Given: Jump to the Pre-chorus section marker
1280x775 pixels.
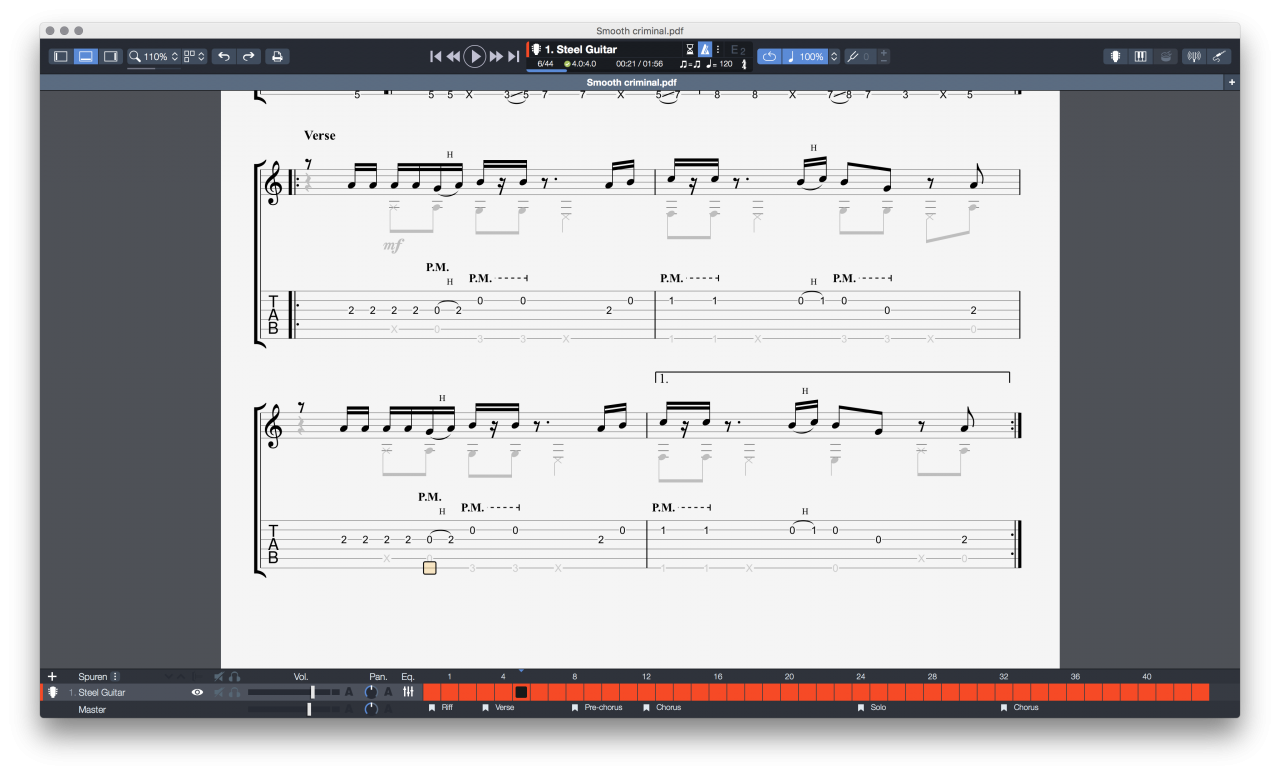Looking at the screenshot, I should [597, 708].
